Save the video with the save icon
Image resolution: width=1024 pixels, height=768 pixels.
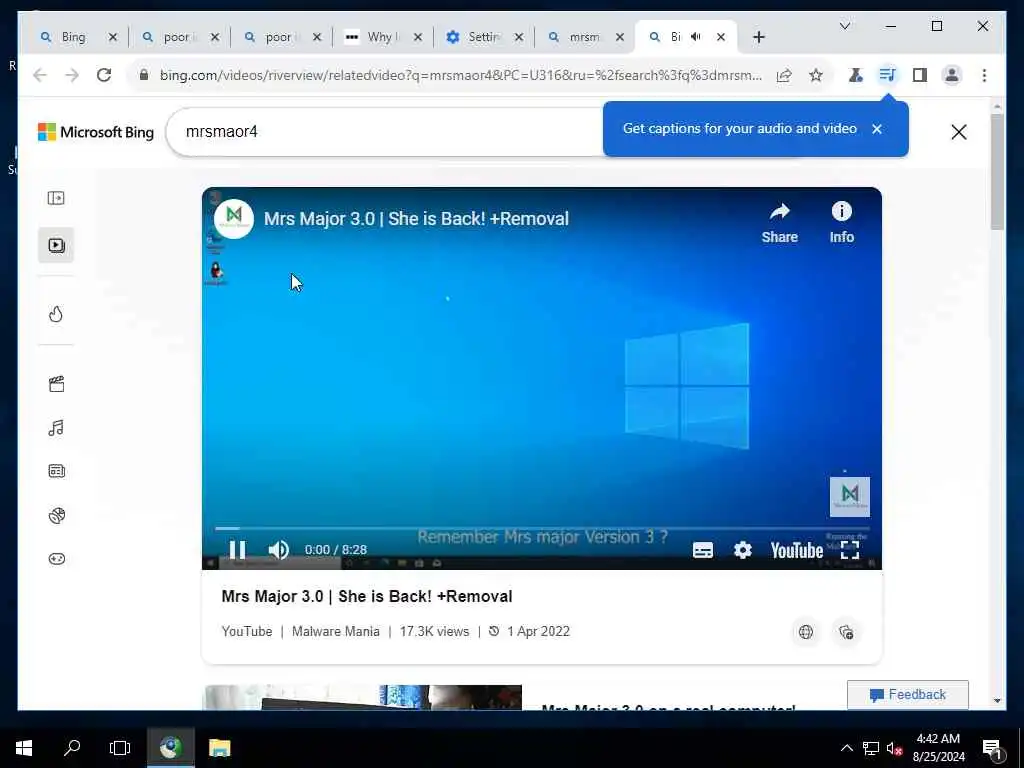coord(846,632)
